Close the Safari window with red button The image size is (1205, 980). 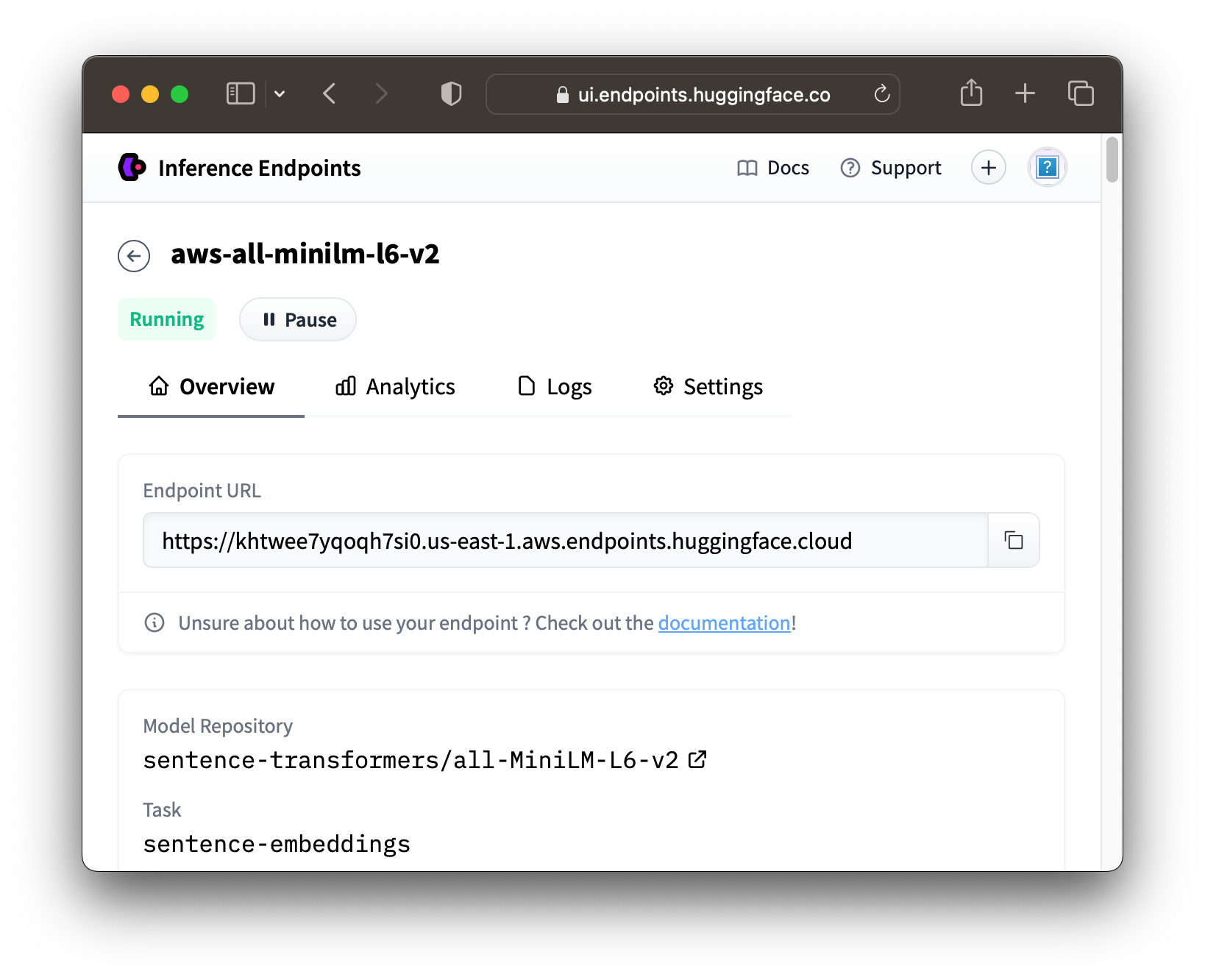click(121, 94)
